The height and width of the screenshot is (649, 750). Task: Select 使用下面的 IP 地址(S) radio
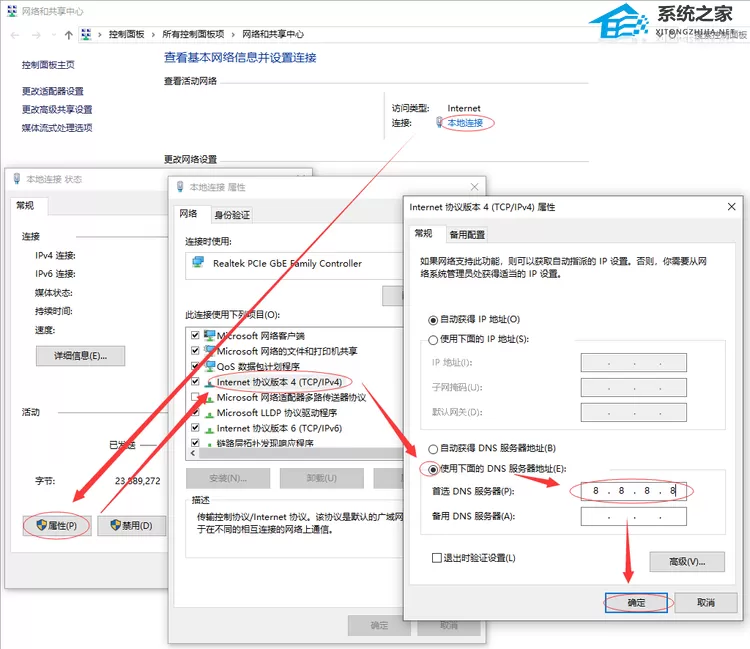coord(433,340)
